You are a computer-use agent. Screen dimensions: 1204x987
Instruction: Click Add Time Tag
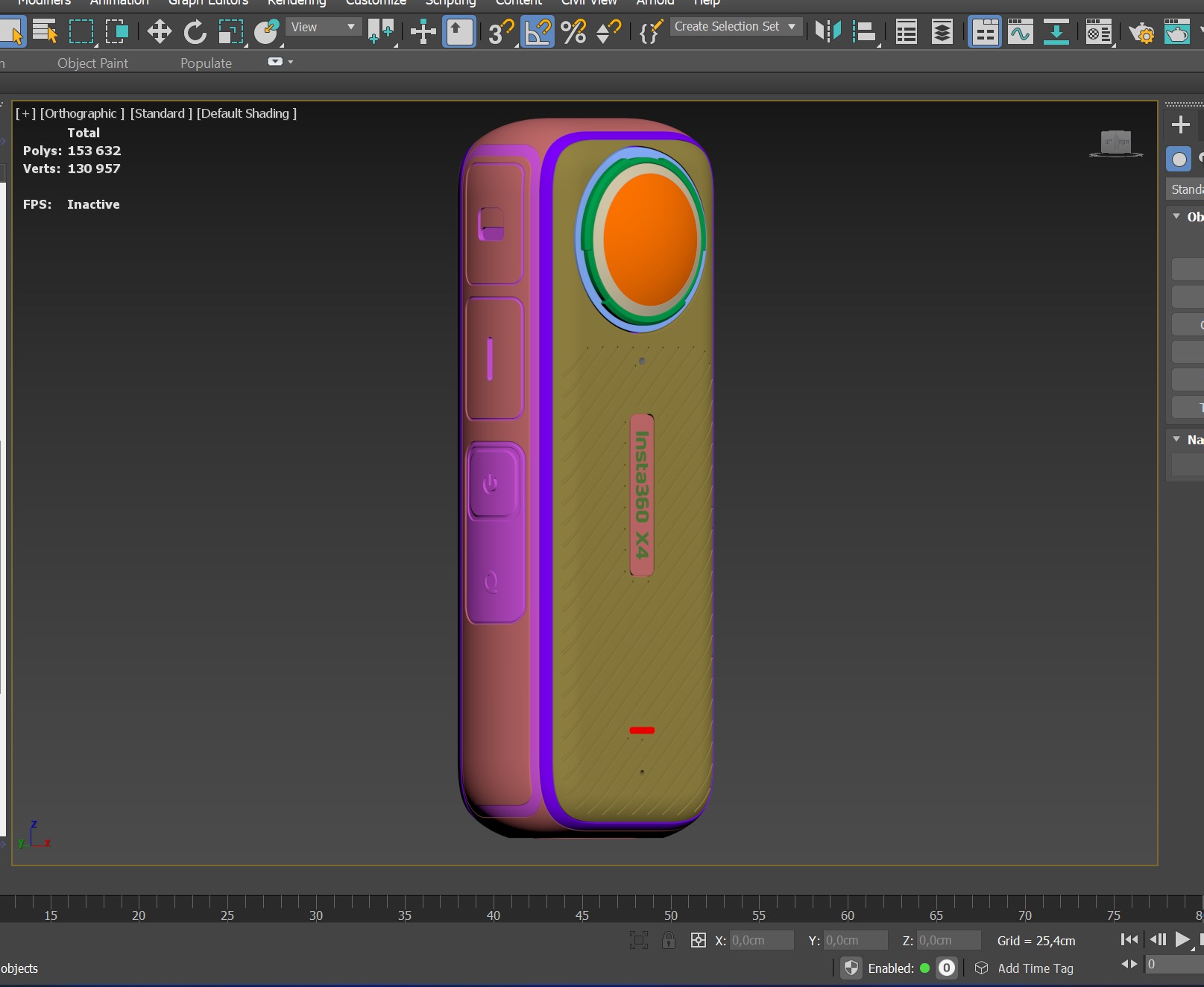(1035, 968)
